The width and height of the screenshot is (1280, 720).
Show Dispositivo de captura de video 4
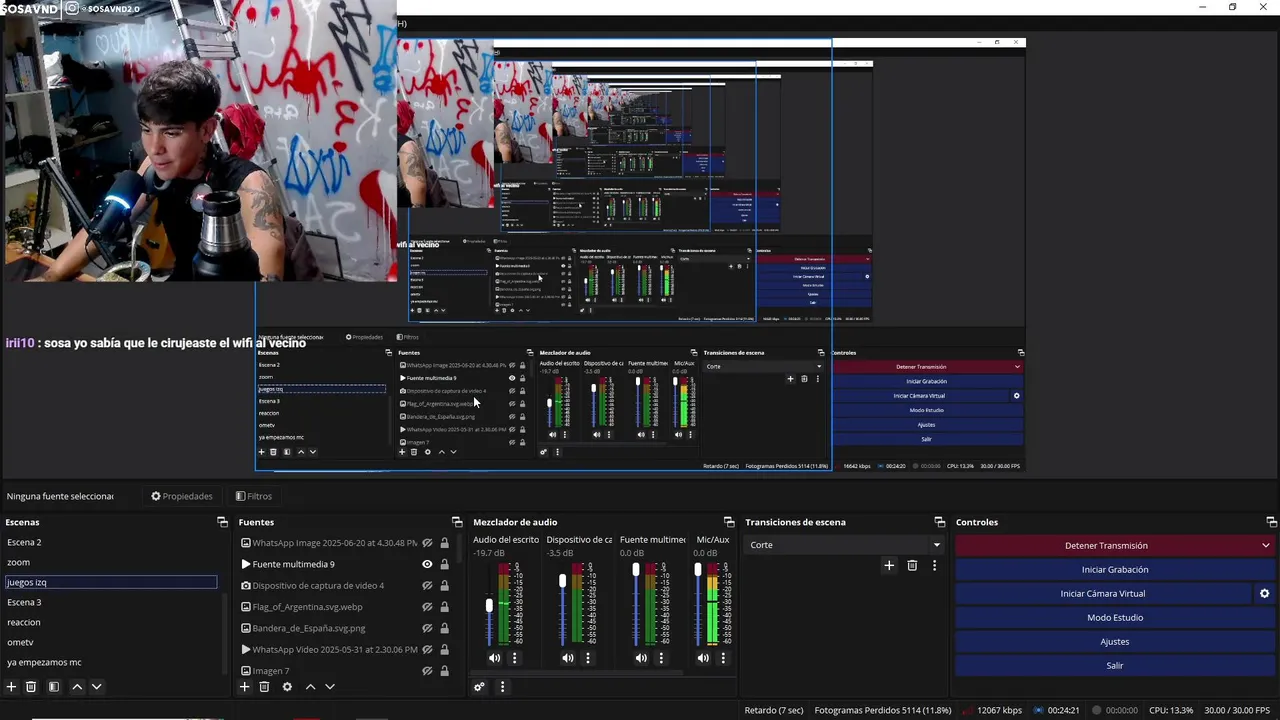pyautogui.click(x=427, y=586)
